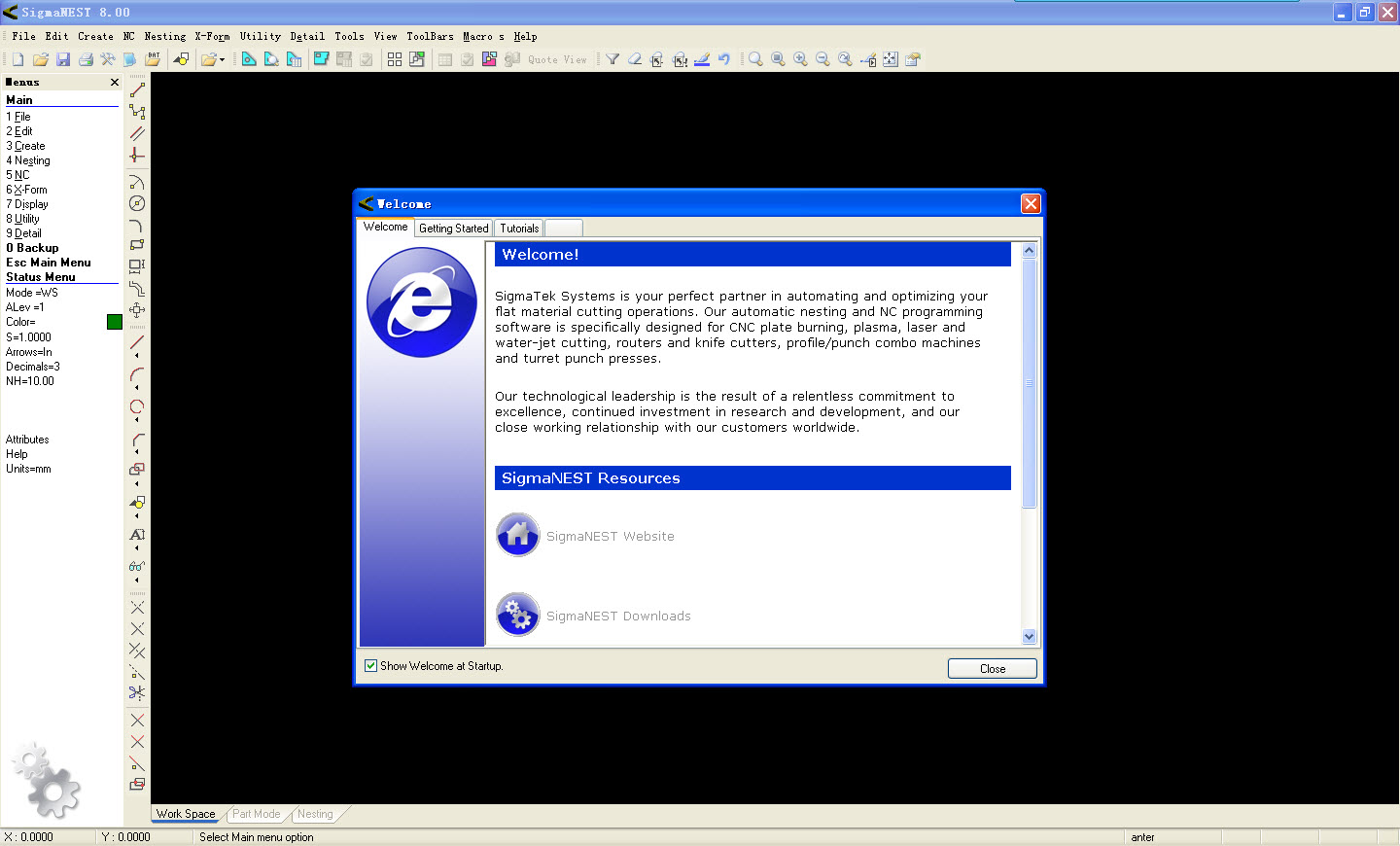Expand flyout arrow under the red arc tool
This screenshot has height=846, width=1400.
pyautogui.click(x=137, y=388)
